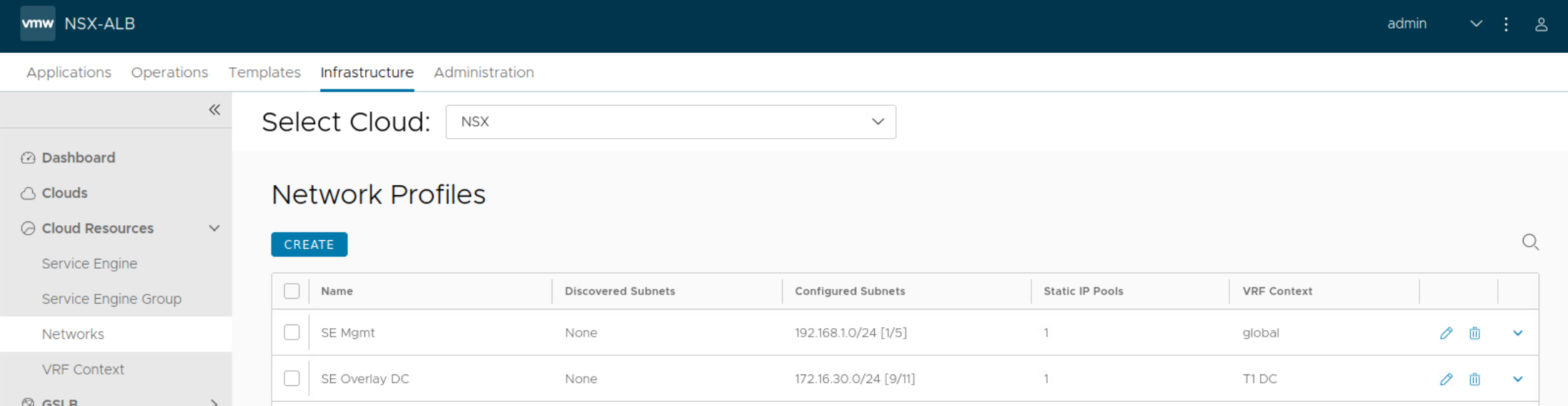Click the trash icon for SE Overlay DC

tap(1474, 379)
